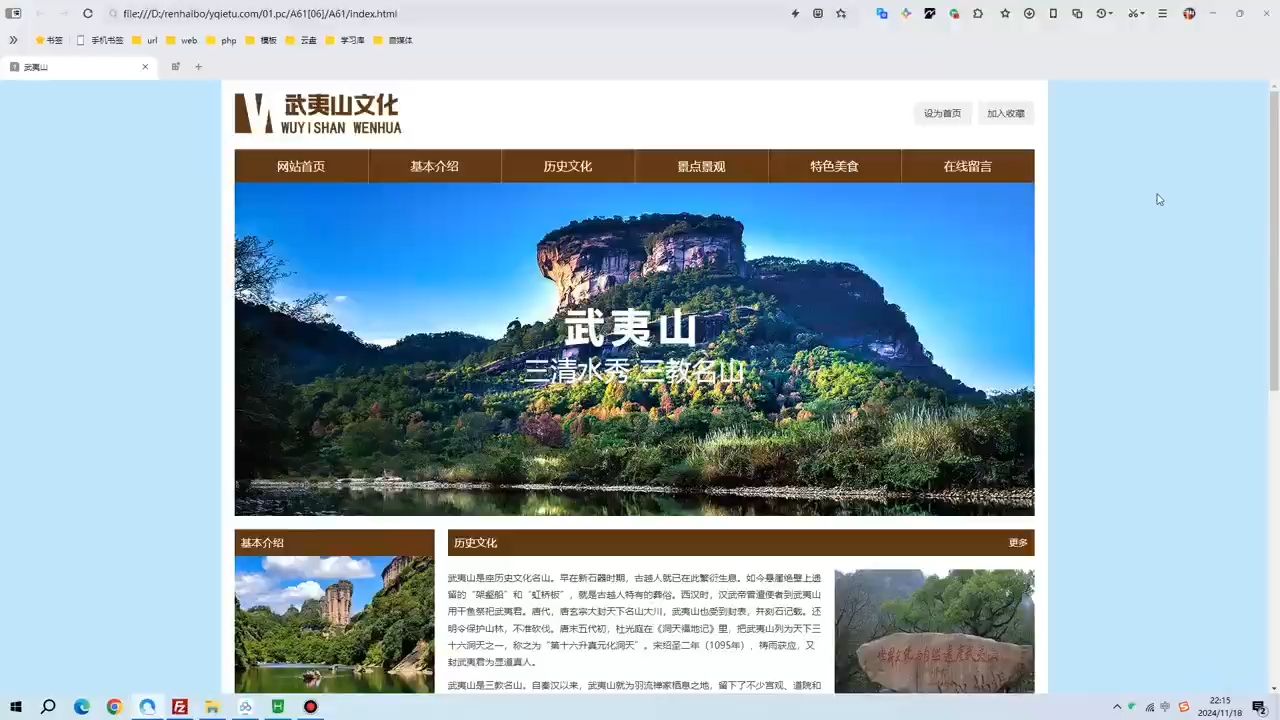Switch to the 武夷山 browser tab

click(x=70, y=66)
